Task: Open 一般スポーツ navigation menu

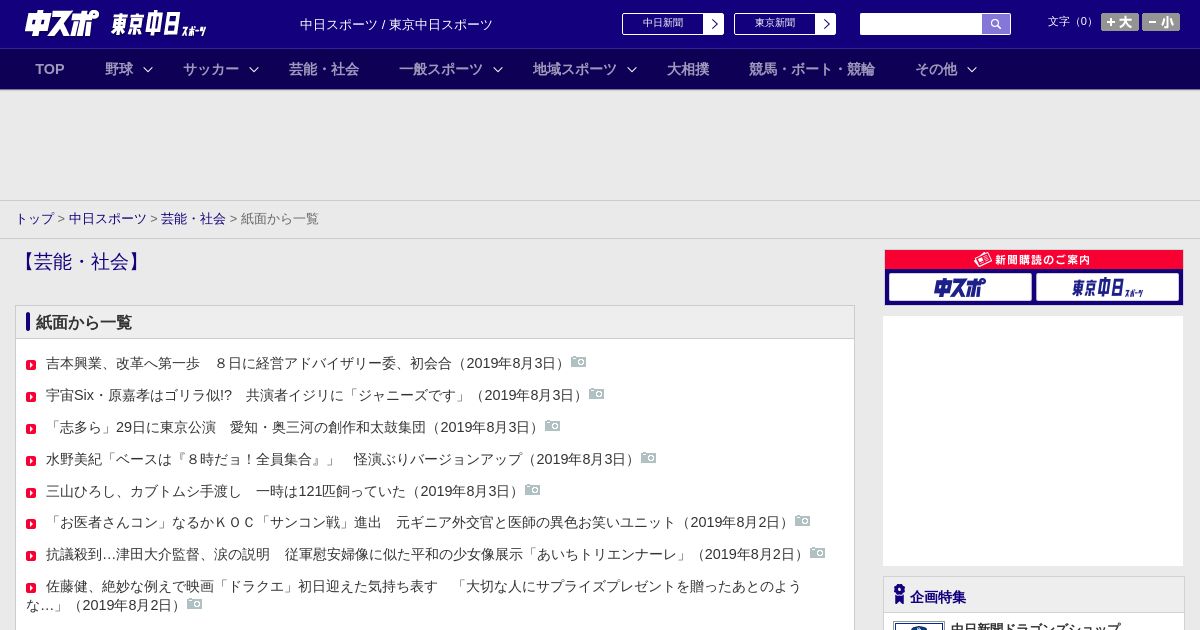Action: 441,69
